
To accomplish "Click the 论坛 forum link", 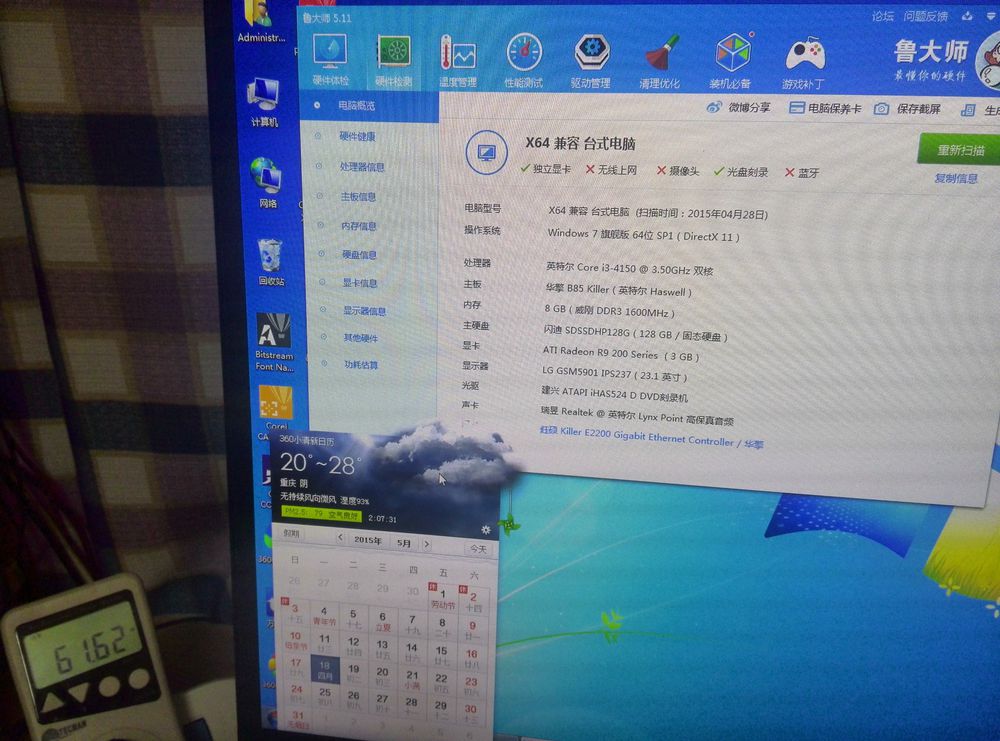I will (883, 17).
